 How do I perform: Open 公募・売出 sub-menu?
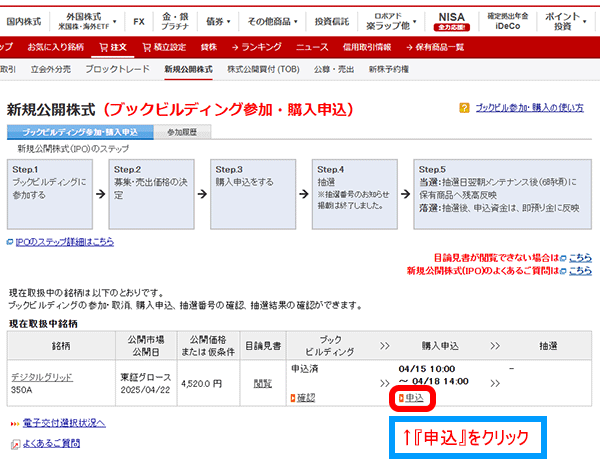coord(334,69)
